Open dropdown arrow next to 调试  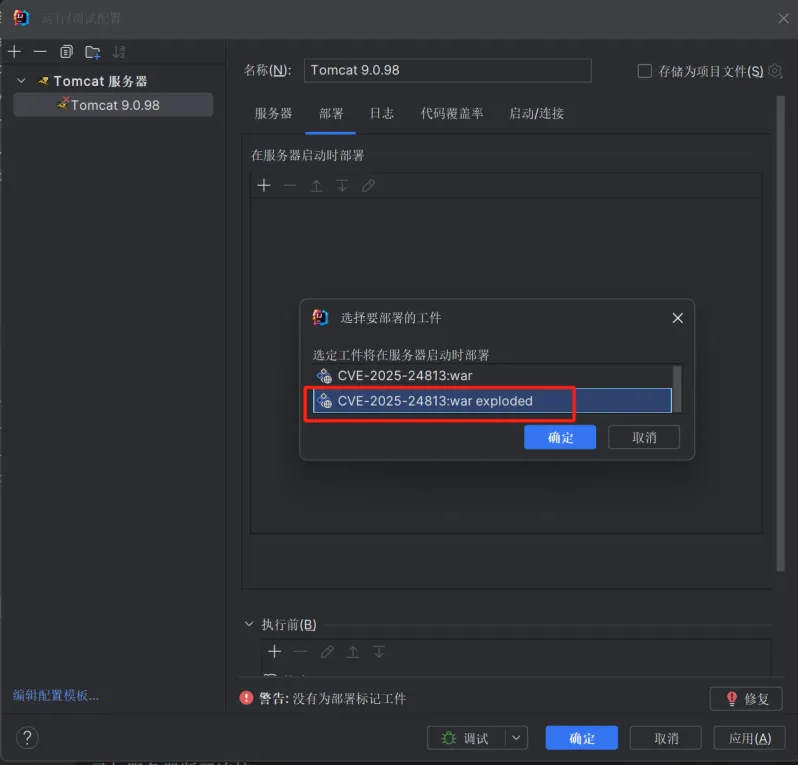pos(516,738)
